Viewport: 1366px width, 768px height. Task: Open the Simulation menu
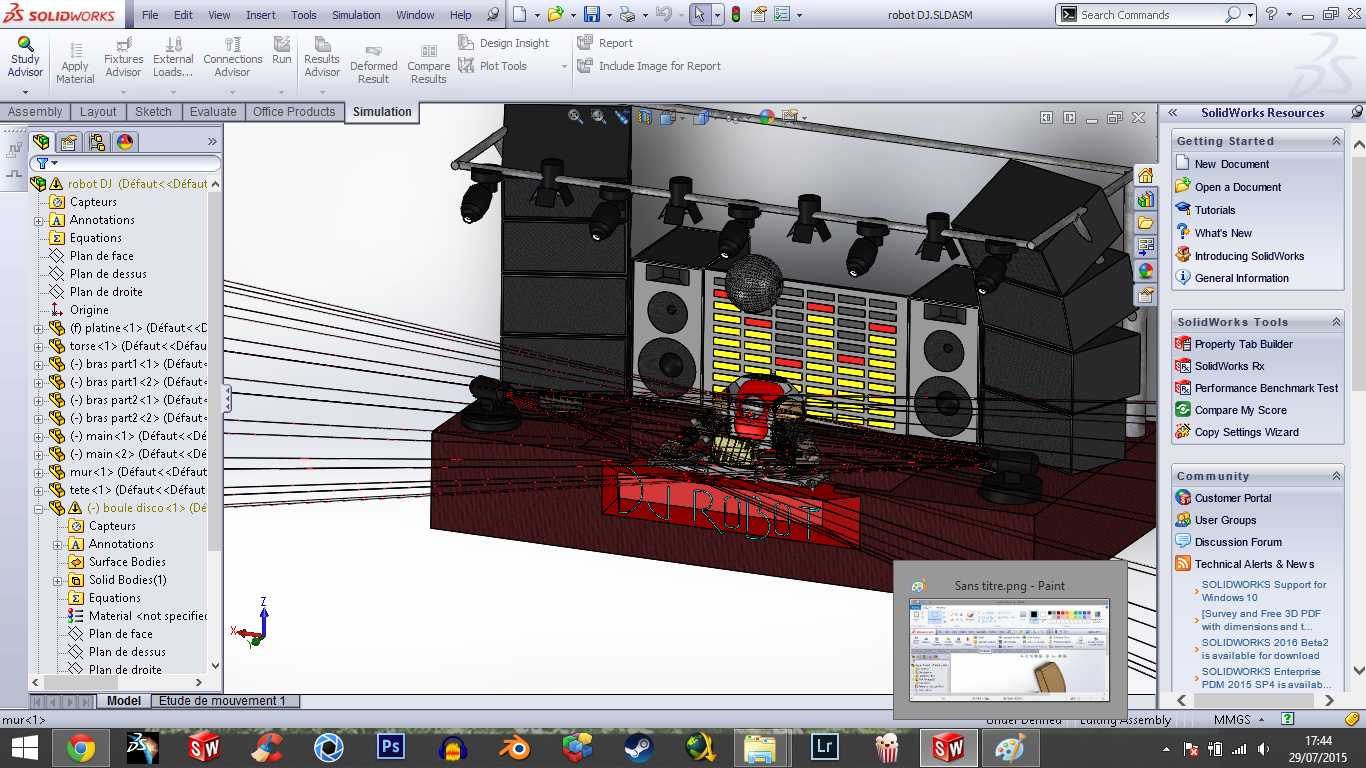(356, 15)
